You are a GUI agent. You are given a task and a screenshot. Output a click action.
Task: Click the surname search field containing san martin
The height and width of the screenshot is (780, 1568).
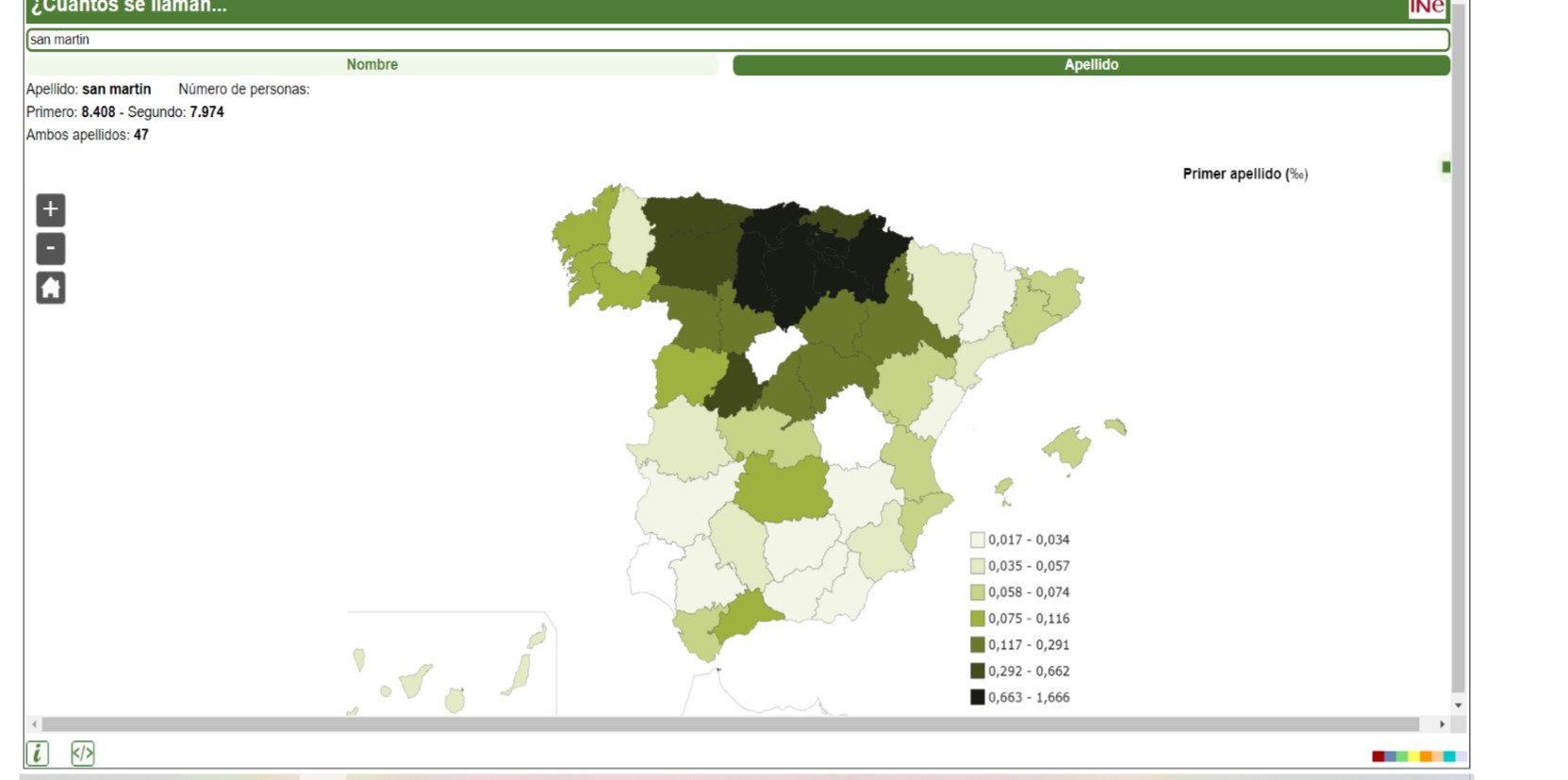[x=737, y=40]
